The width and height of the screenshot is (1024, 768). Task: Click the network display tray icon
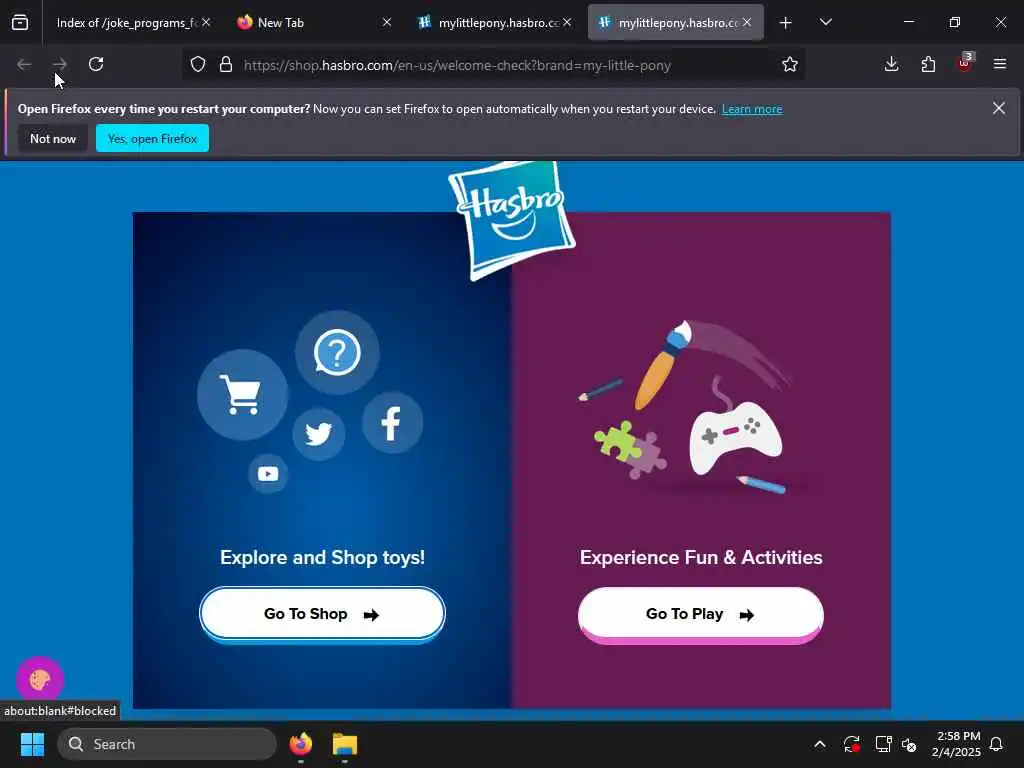point(883,744)
